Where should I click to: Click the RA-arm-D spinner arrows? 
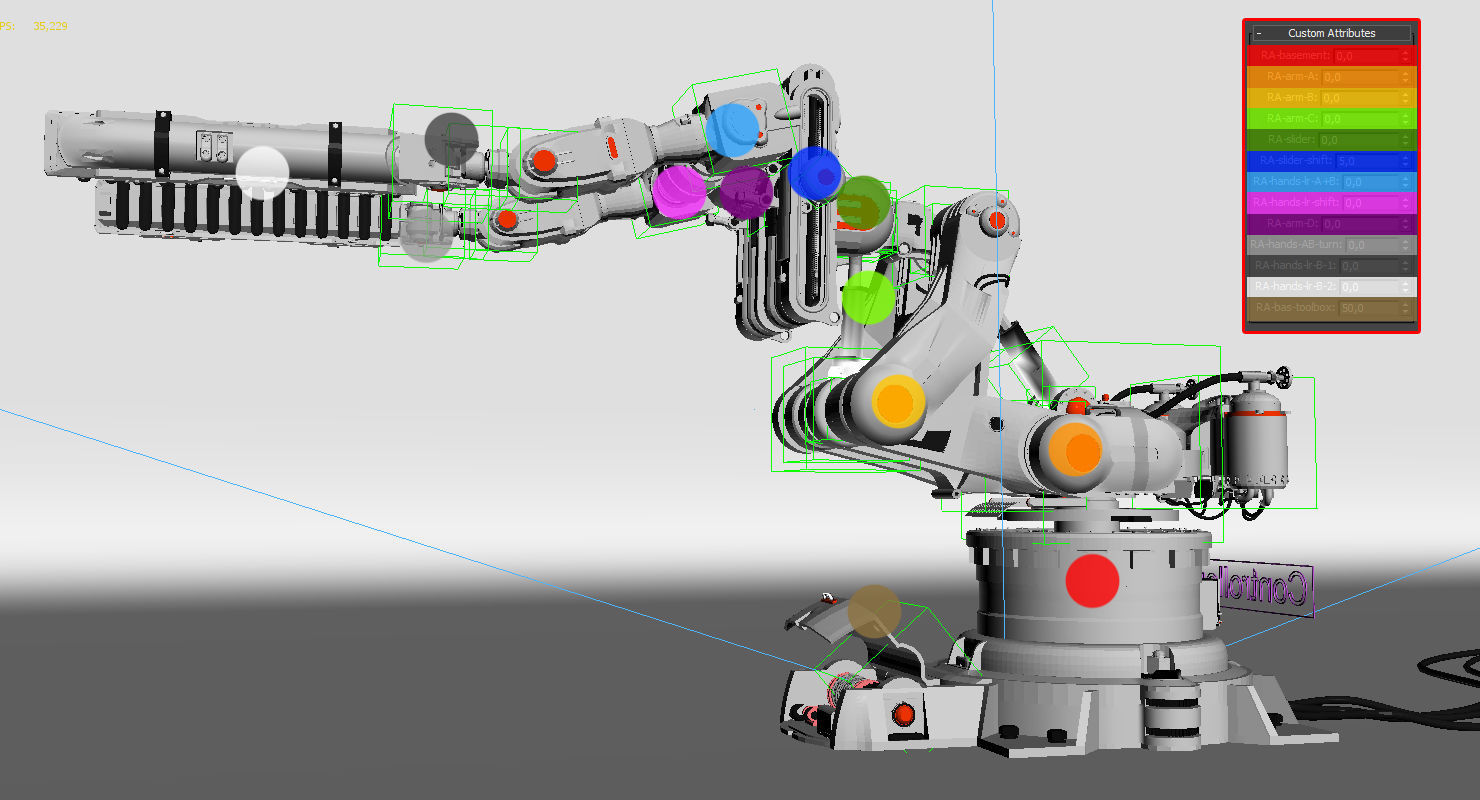tap(1405, 224)
